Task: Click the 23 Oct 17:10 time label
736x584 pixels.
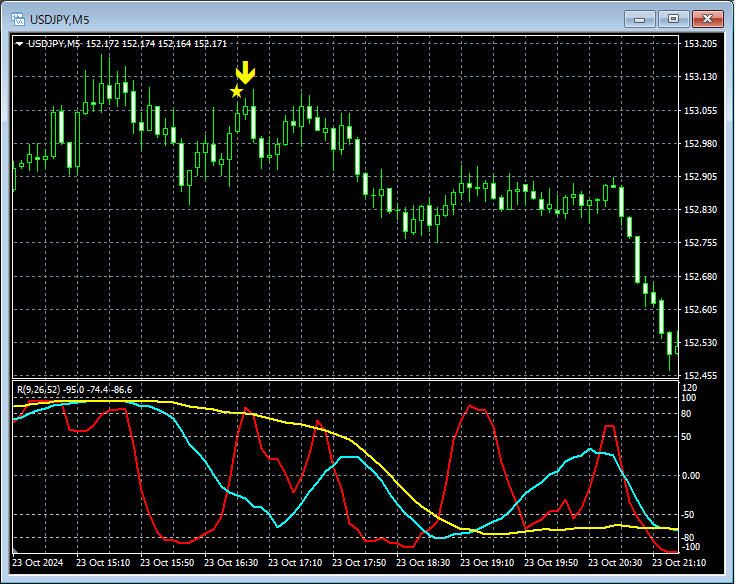Action: coord(295,562)
